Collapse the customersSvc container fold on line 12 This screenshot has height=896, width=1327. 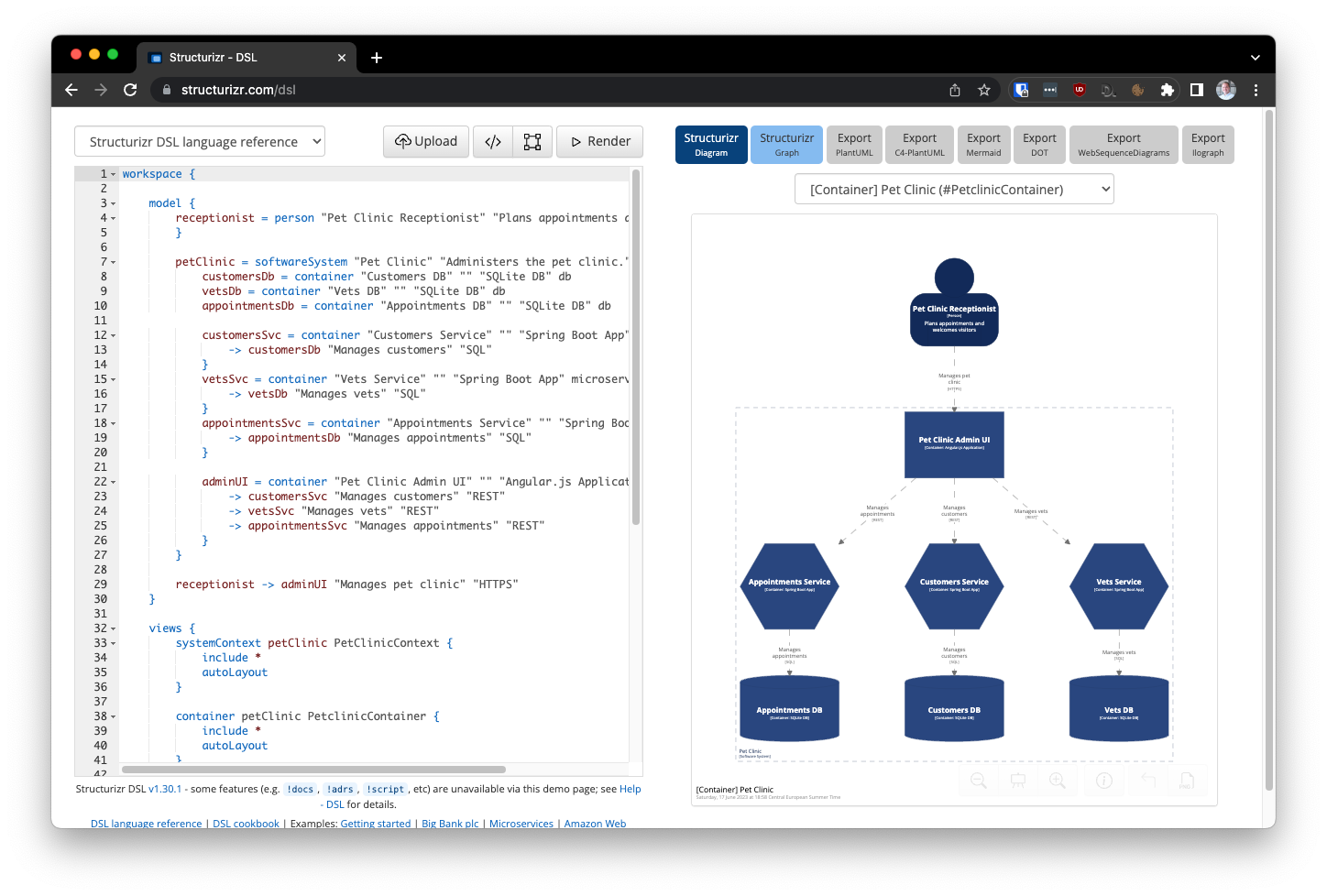(x=114, y=335)
